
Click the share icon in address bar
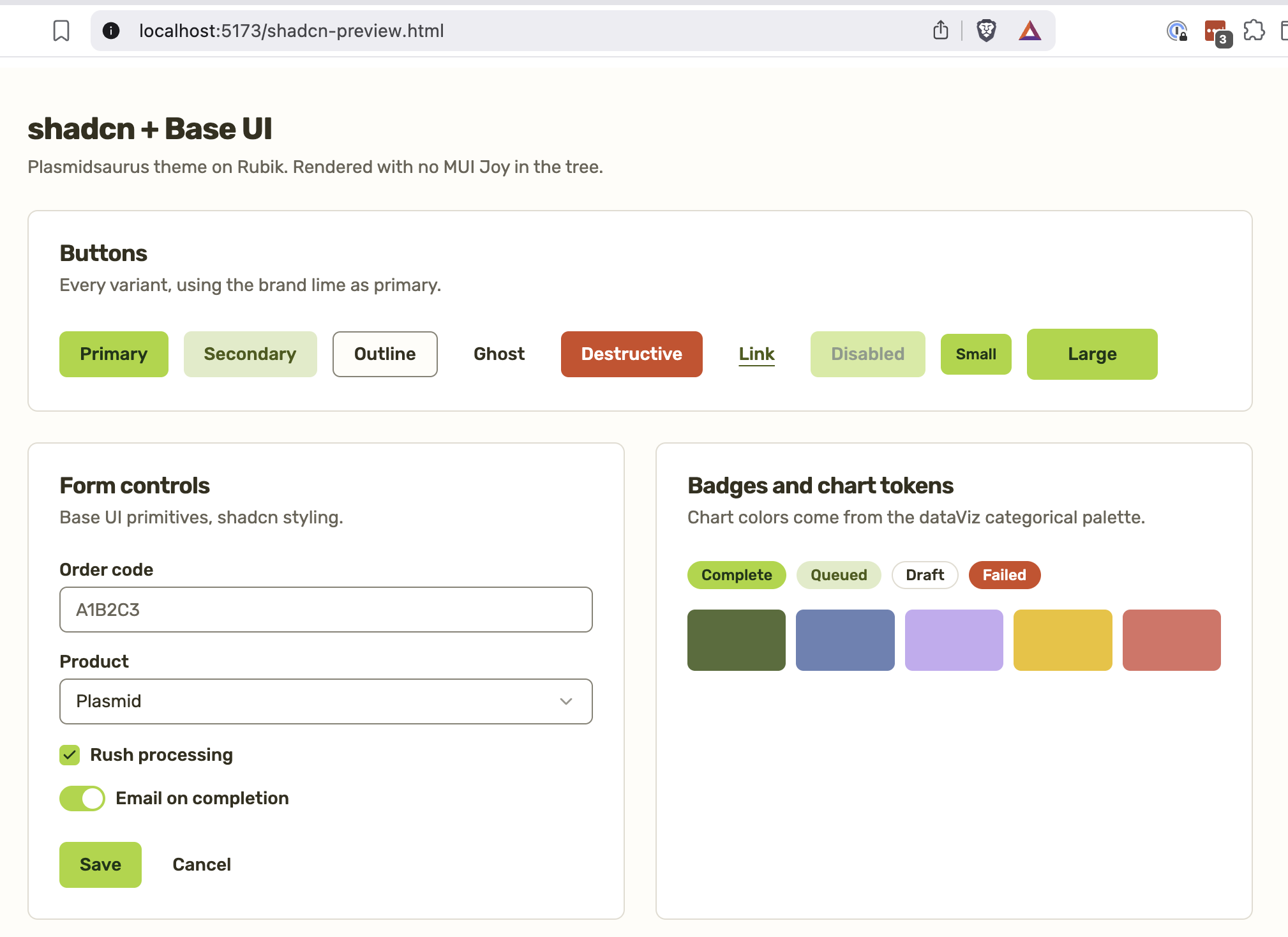[941, 30]
